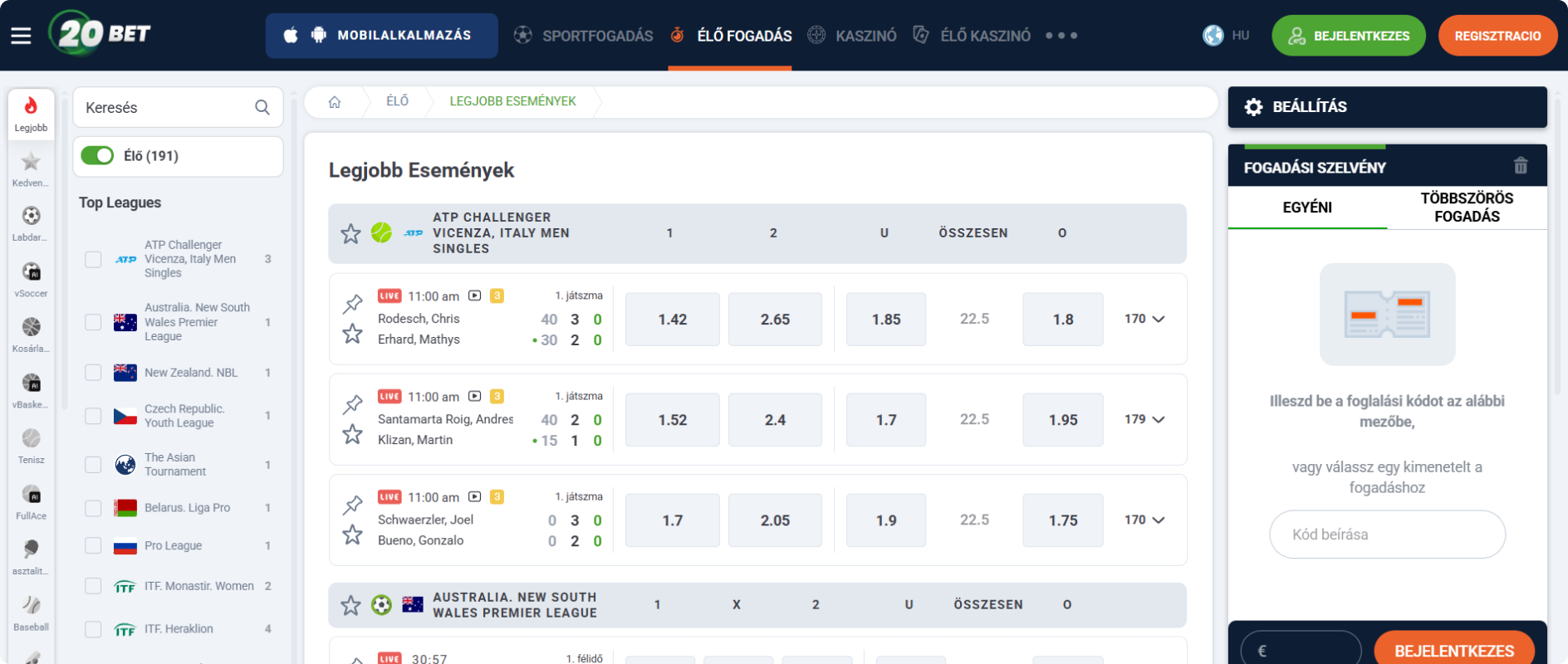The height and width of the screenshot is (664, 1568).
Task: Expand 179 markets for Santamarta Roig match
Action: (x=1144, y=419)
